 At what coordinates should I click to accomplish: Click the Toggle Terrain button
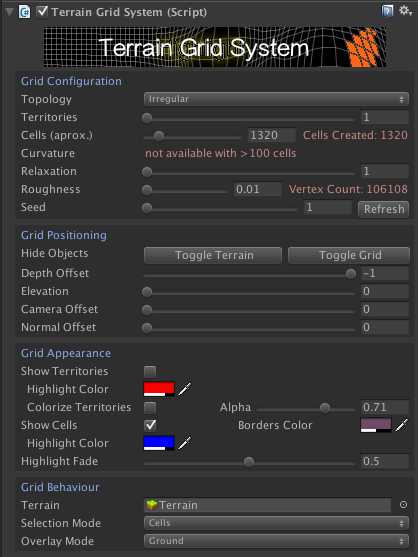click(x=213, y=255)
